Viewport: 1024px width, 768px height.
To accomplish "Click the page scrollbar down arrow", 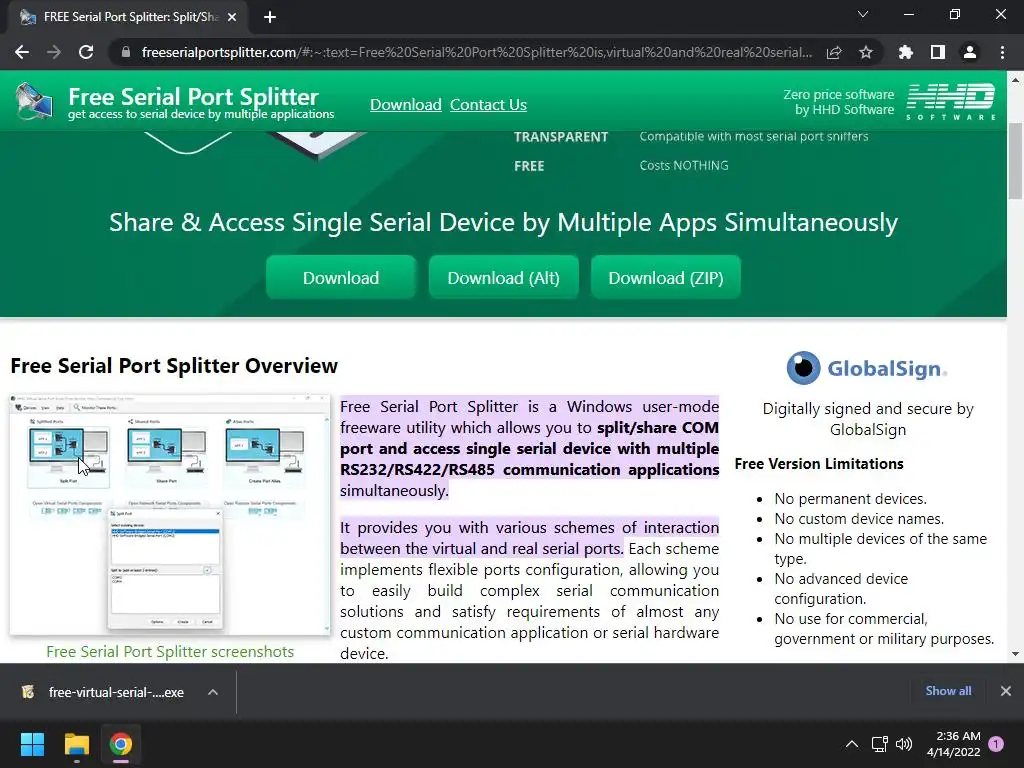I will (x=1016, y=654).
